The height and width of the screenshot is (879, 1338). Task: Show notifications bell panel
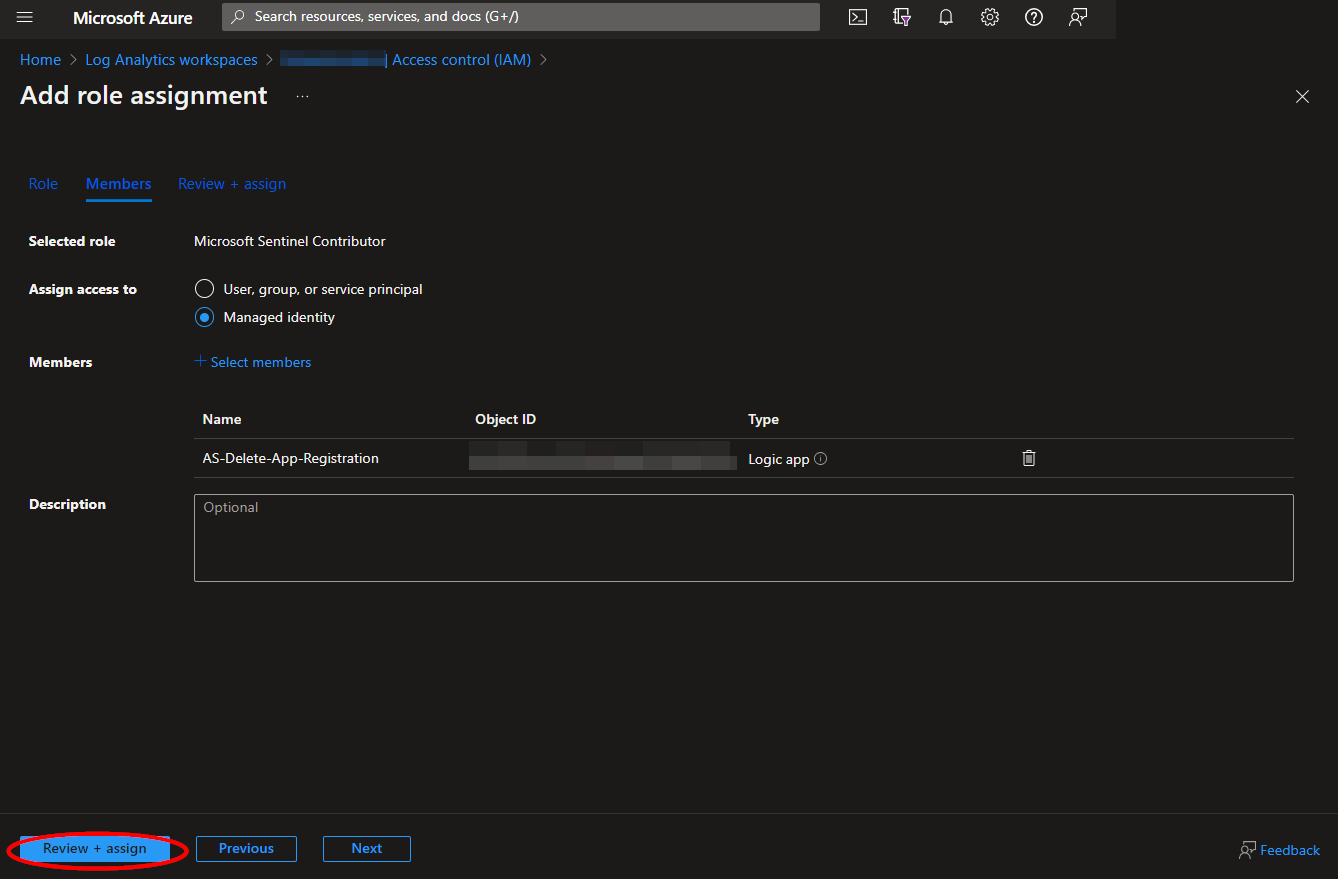(946, 17)
